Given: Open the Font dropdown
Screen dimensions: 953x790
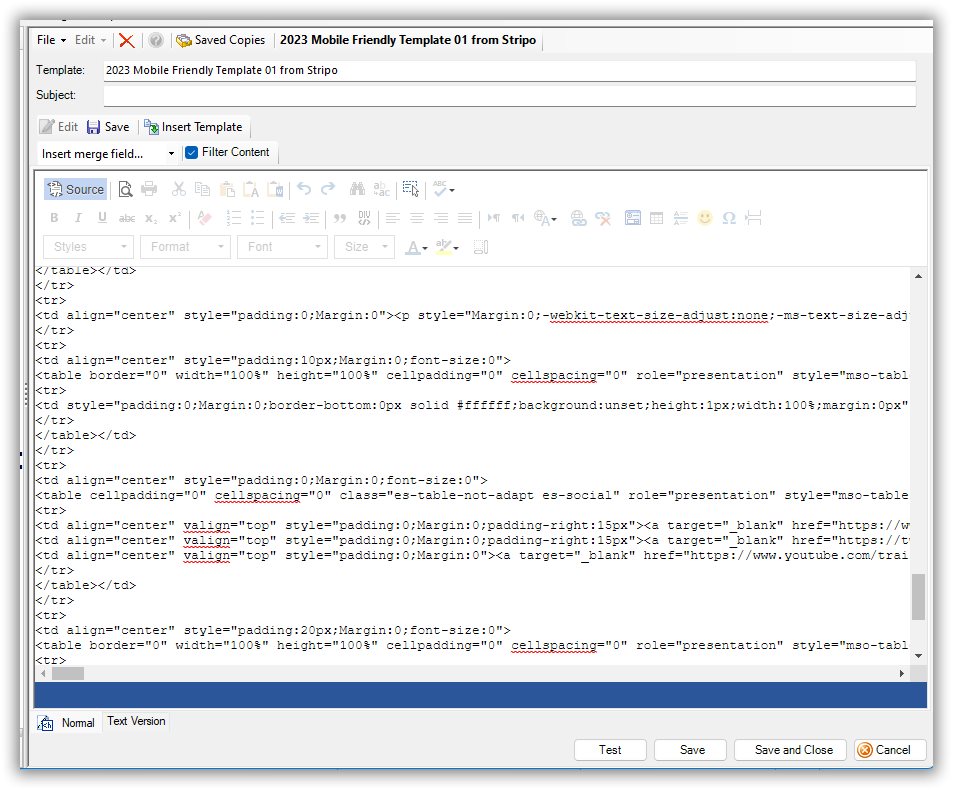Looking at the screenshot, I should tap(283, 247).
